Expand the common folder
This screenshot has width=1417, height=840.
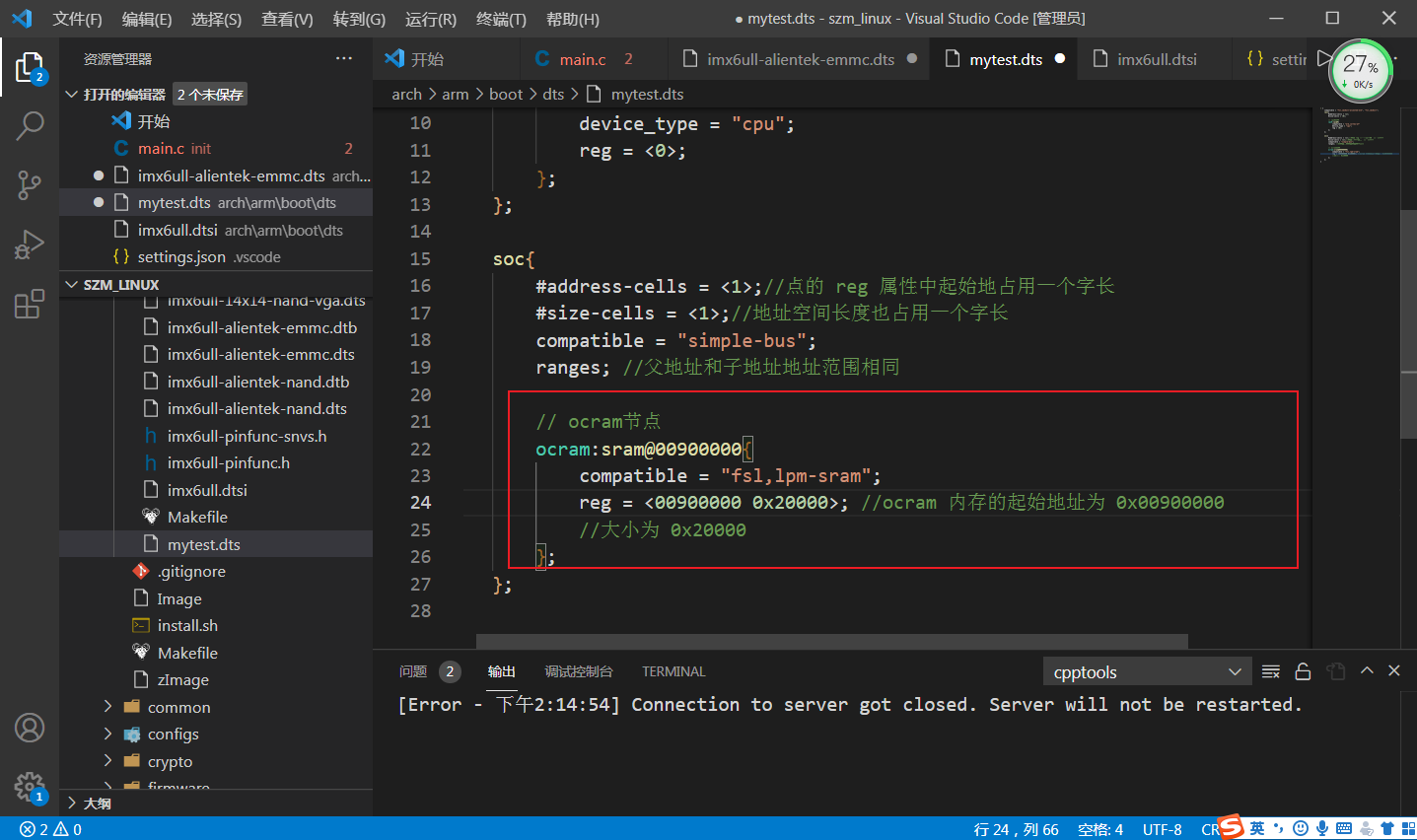(x=108, y=707)
